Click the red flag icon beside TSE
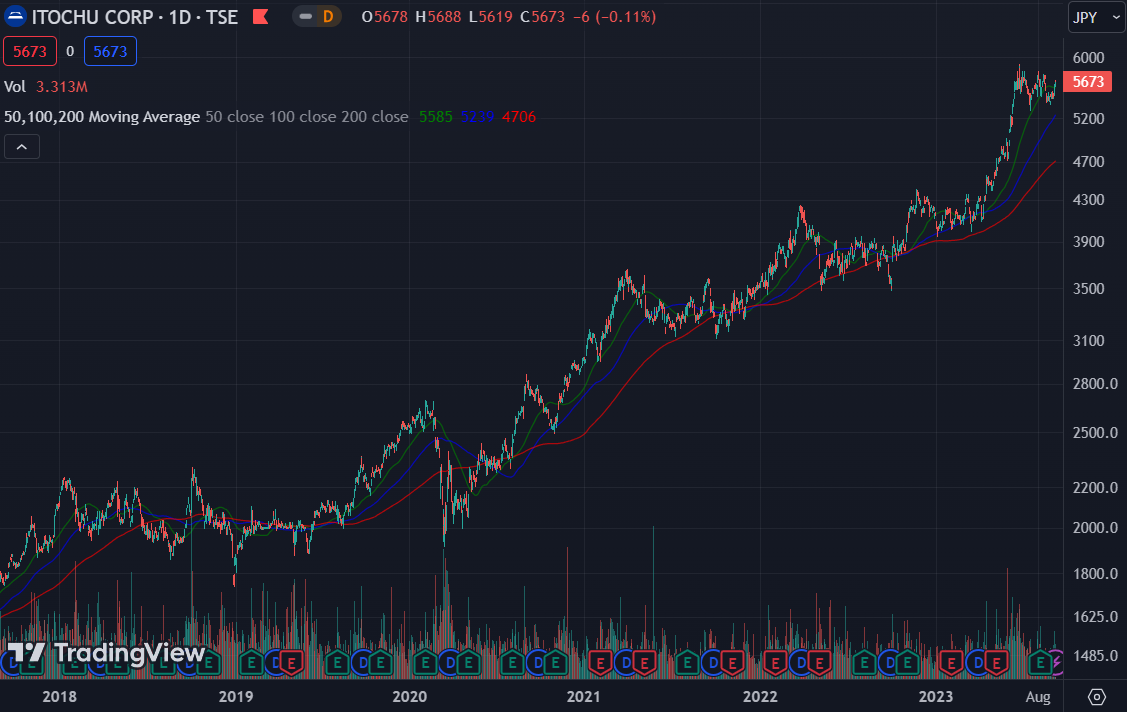Screen dimensions: 1127x712 click(x=260, y=17)
